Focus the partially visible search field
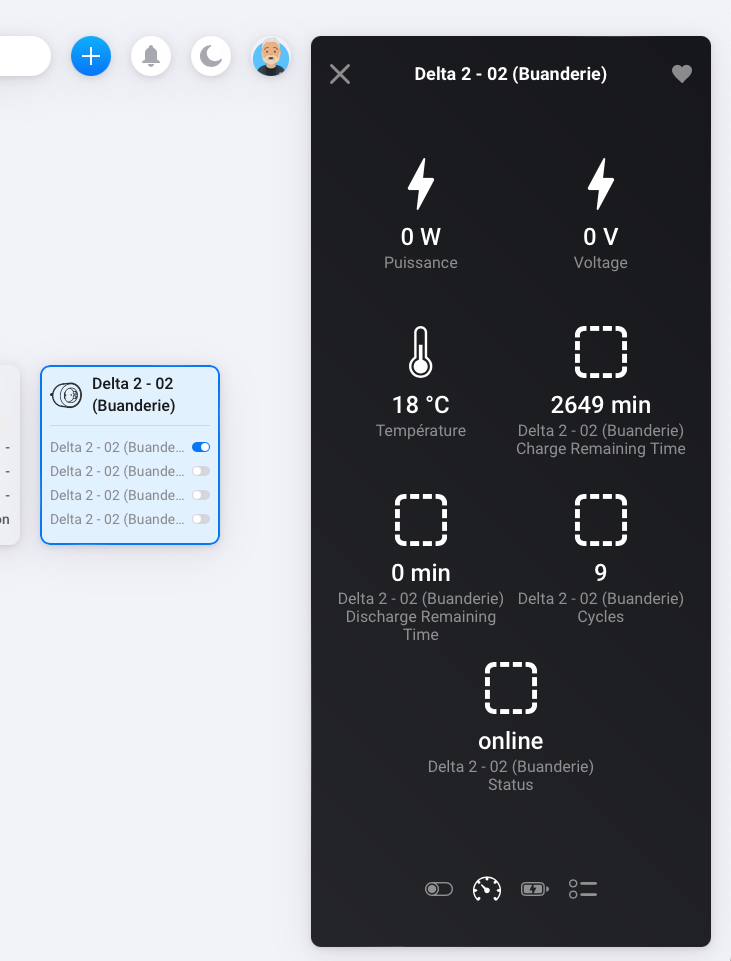This screenshot has width=731, height=961. (25, 56)
